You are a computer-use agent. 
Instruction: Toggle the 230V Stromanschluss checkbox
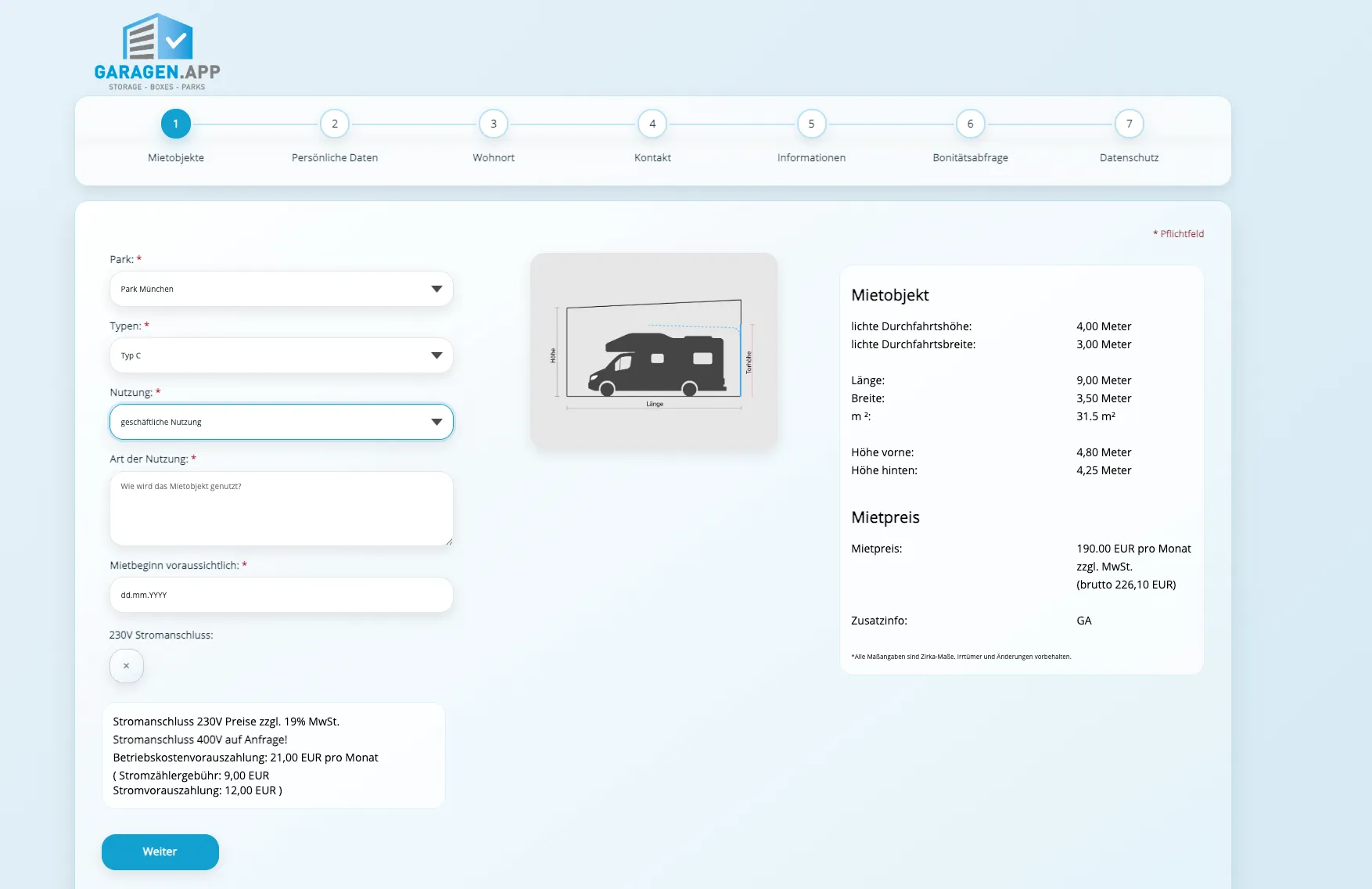tap(127, 666)
